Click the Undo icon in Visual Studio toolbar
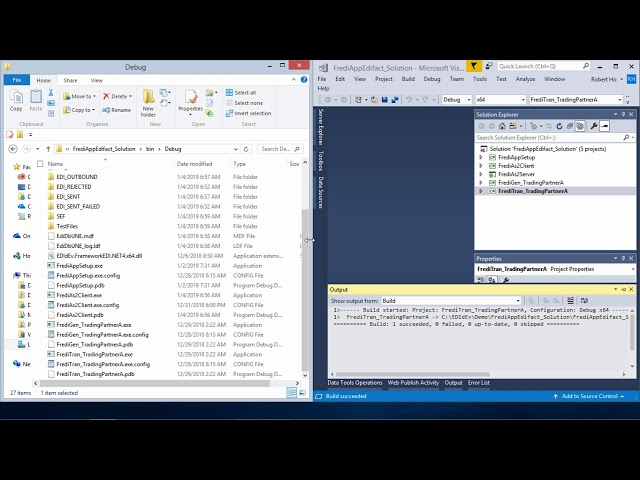 point(408,100)
